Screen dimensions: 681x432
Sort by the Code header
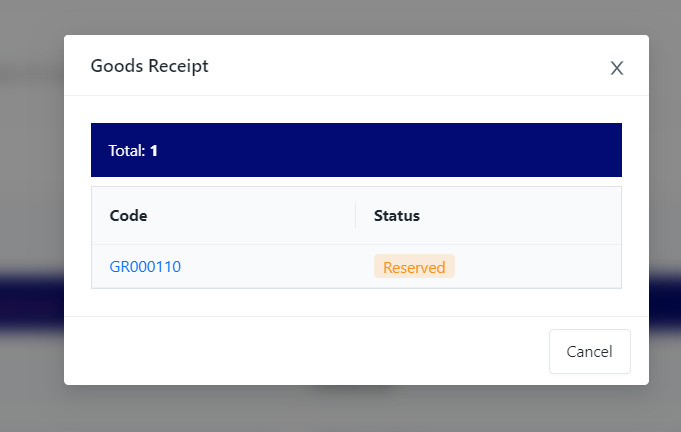point(128,215)
